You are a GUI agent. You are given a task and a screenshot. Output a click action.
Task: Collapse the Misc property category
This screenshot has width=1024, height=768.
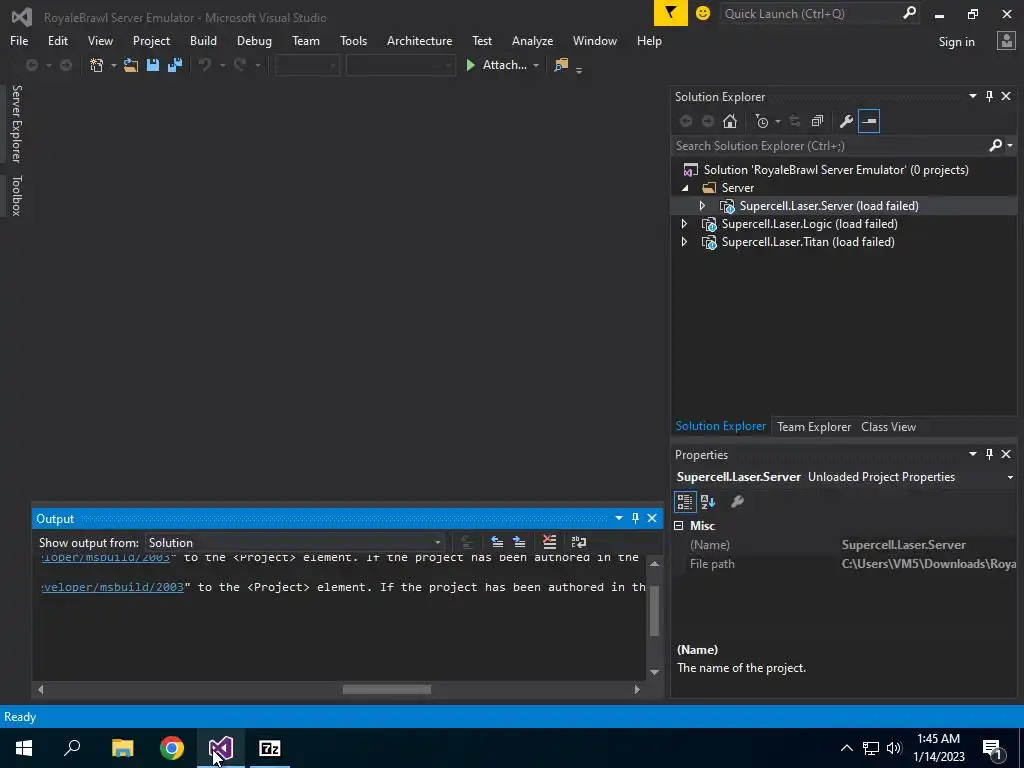(x=679, y=526)
